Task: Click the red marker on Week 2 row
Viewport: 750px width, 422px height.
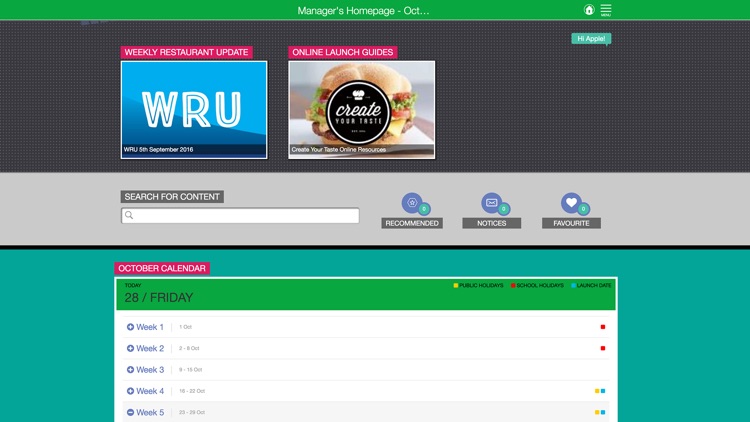Action: click(x=603, y=348)
